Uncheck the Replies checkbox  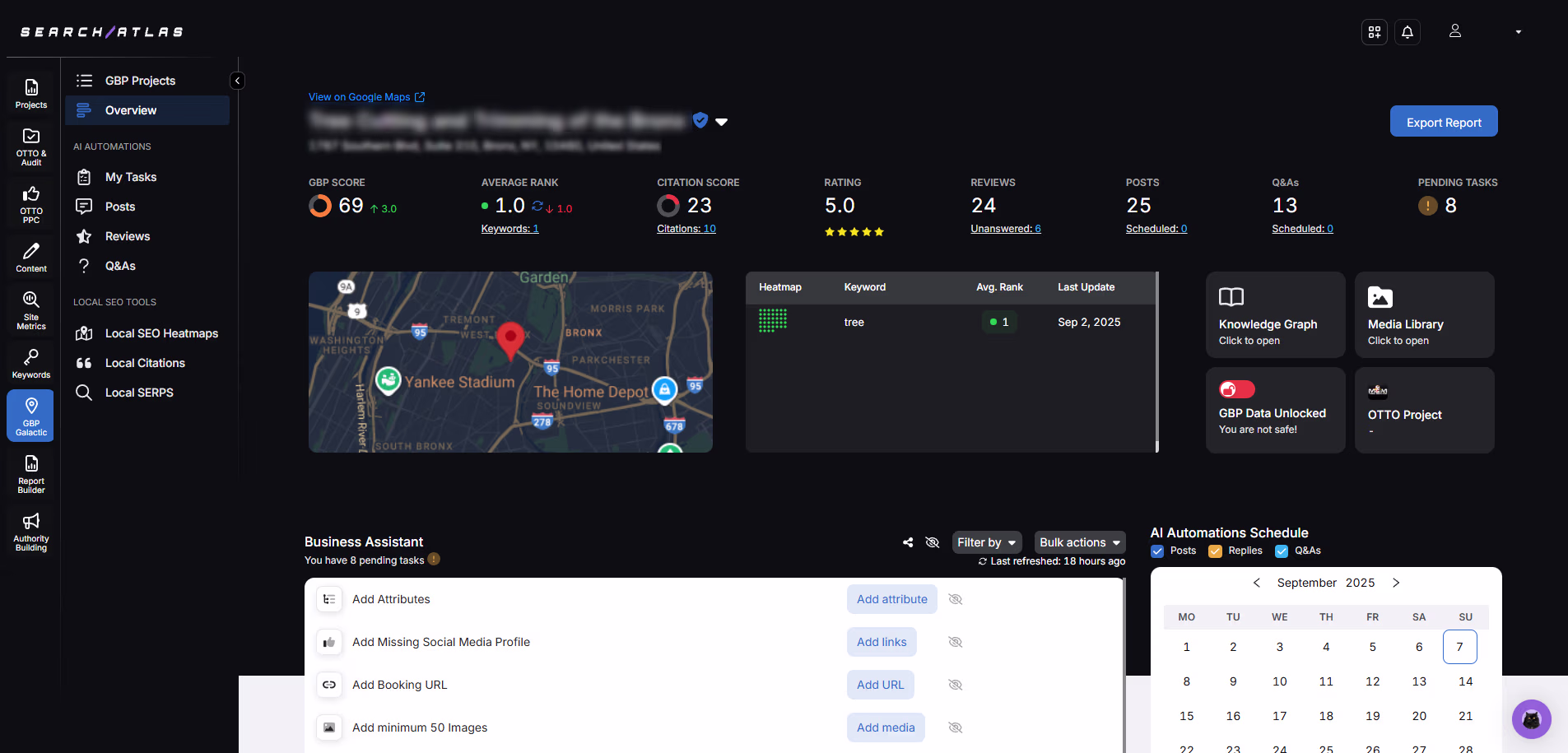1215,551
